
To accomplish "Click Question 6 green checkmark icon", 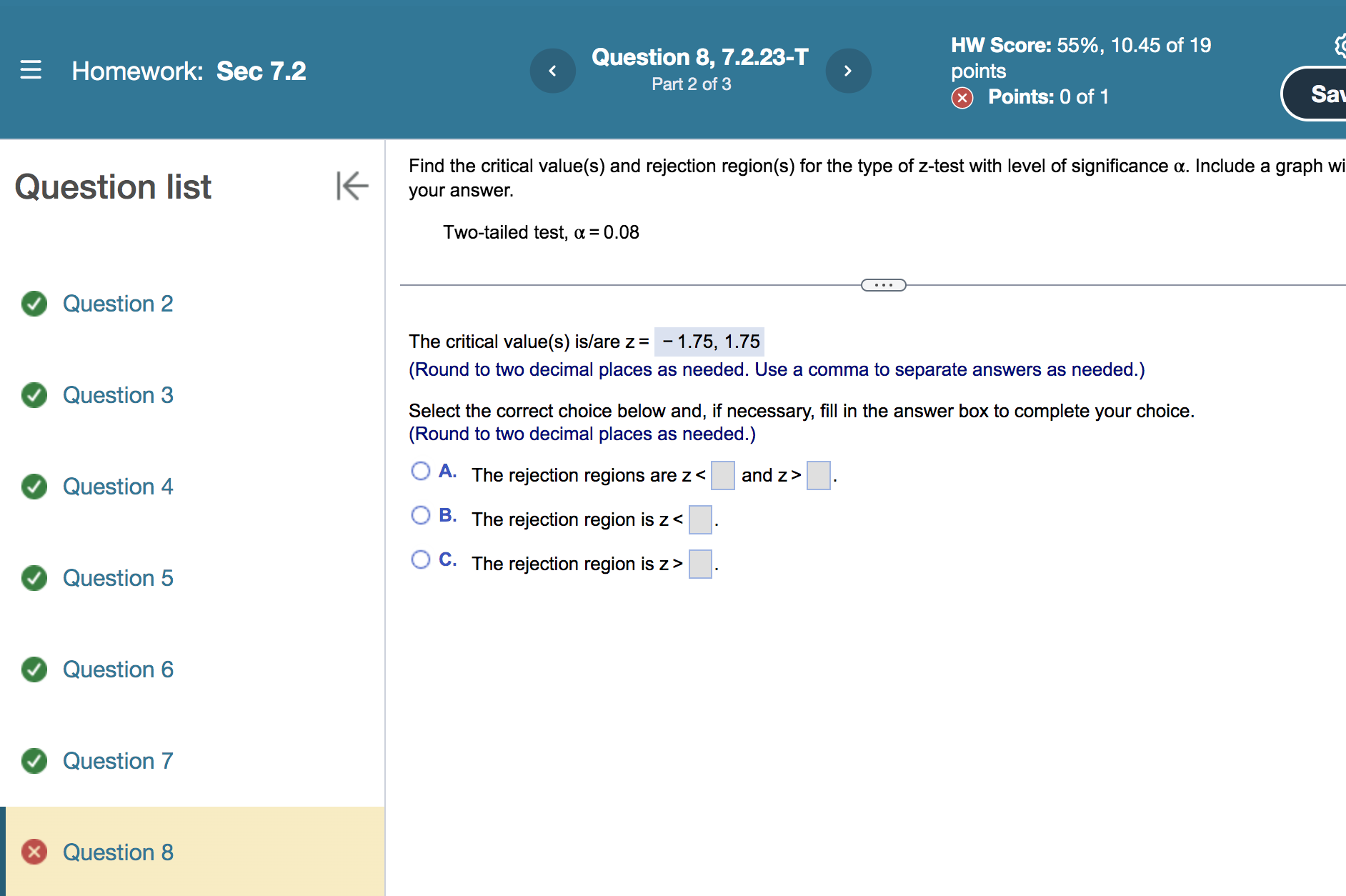I will (34, 669).
